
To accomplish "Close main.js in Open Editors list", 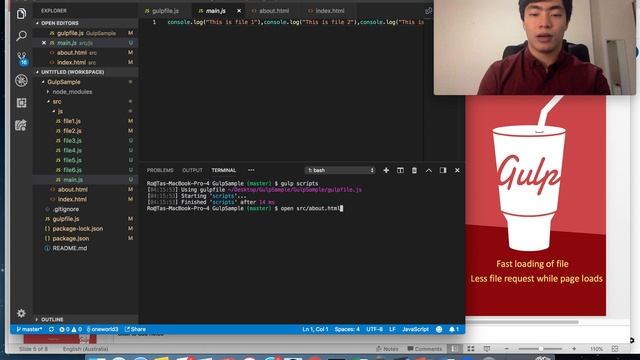I will tap(44, 42).
